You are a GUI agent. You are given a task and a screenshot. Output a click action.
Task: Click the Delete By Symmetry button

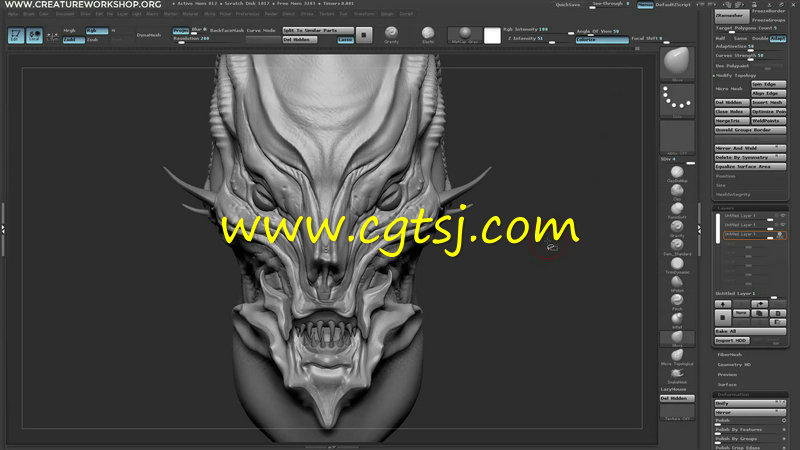click(x=750, y=157)
